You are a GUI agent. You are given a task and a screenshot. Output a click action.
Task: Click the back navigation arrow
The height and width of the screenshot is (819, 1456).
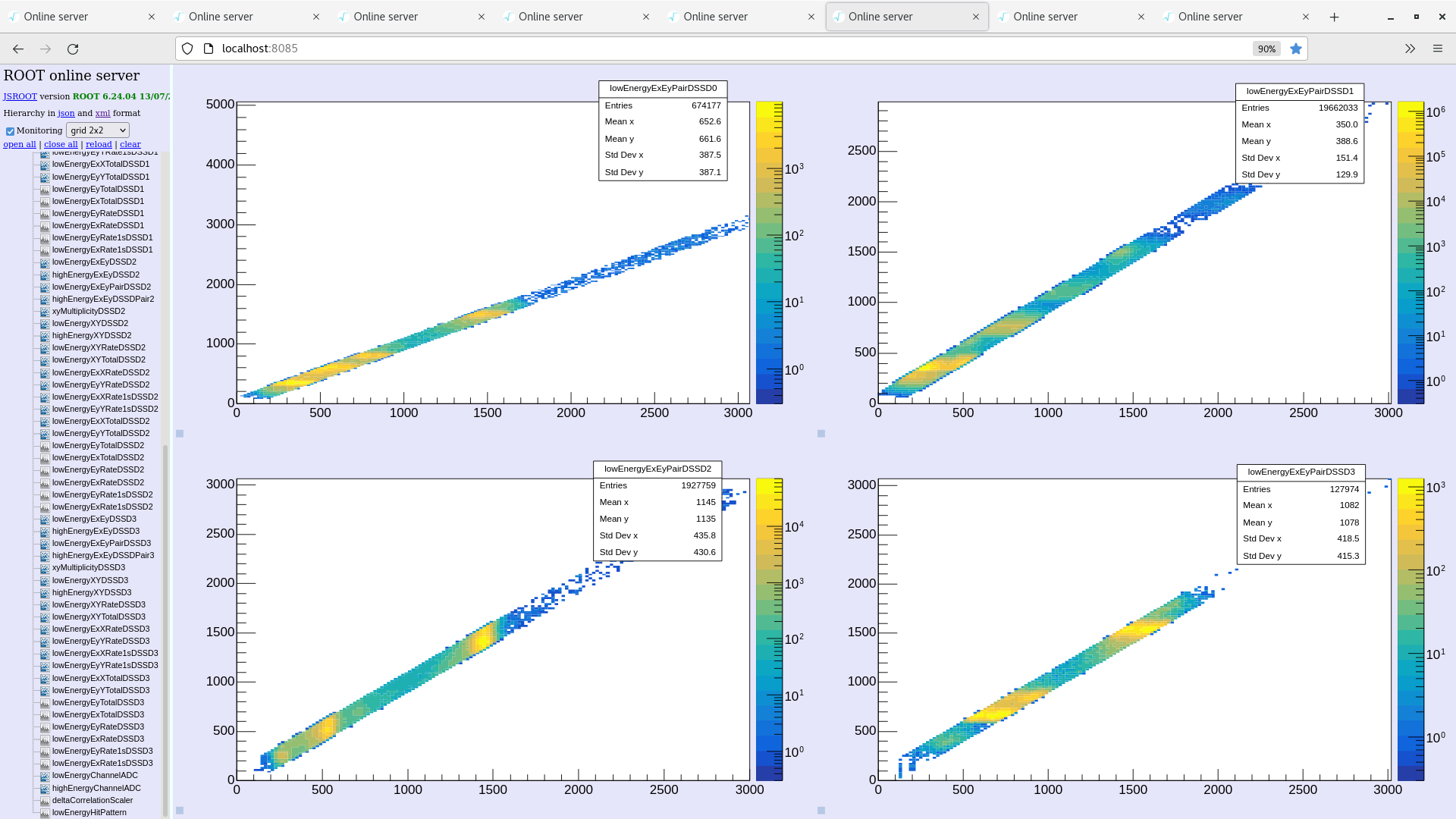[x=18, y=49]
